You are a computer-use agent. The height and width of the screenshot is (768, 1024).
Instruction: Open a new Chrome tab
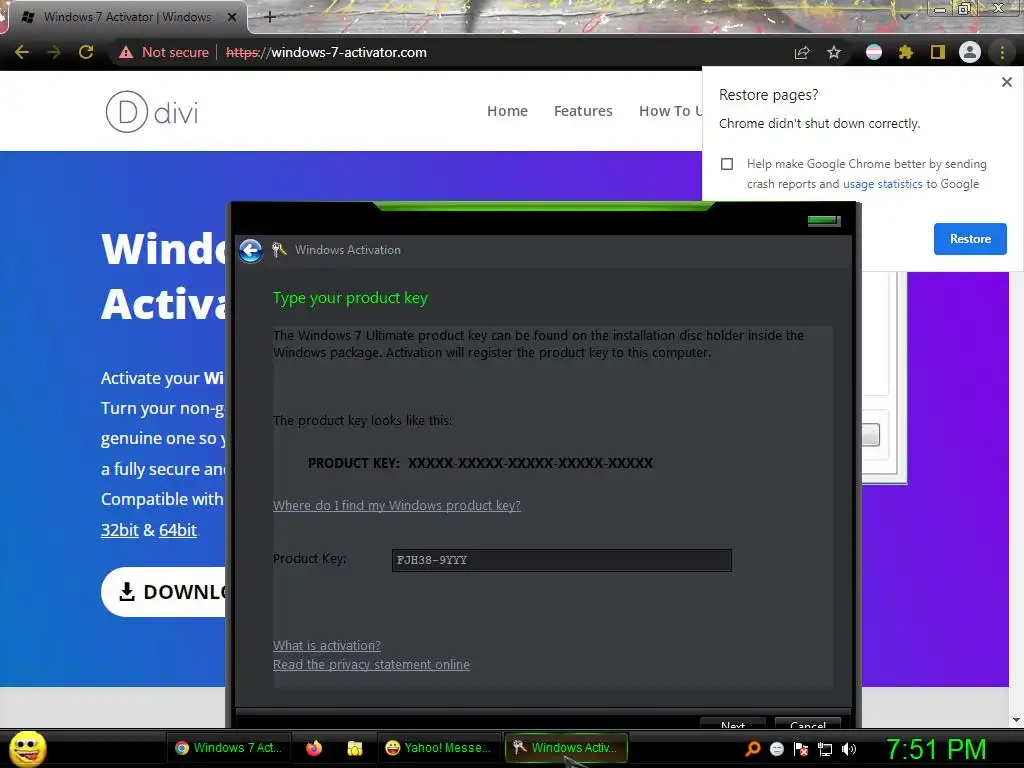point(270,17)
